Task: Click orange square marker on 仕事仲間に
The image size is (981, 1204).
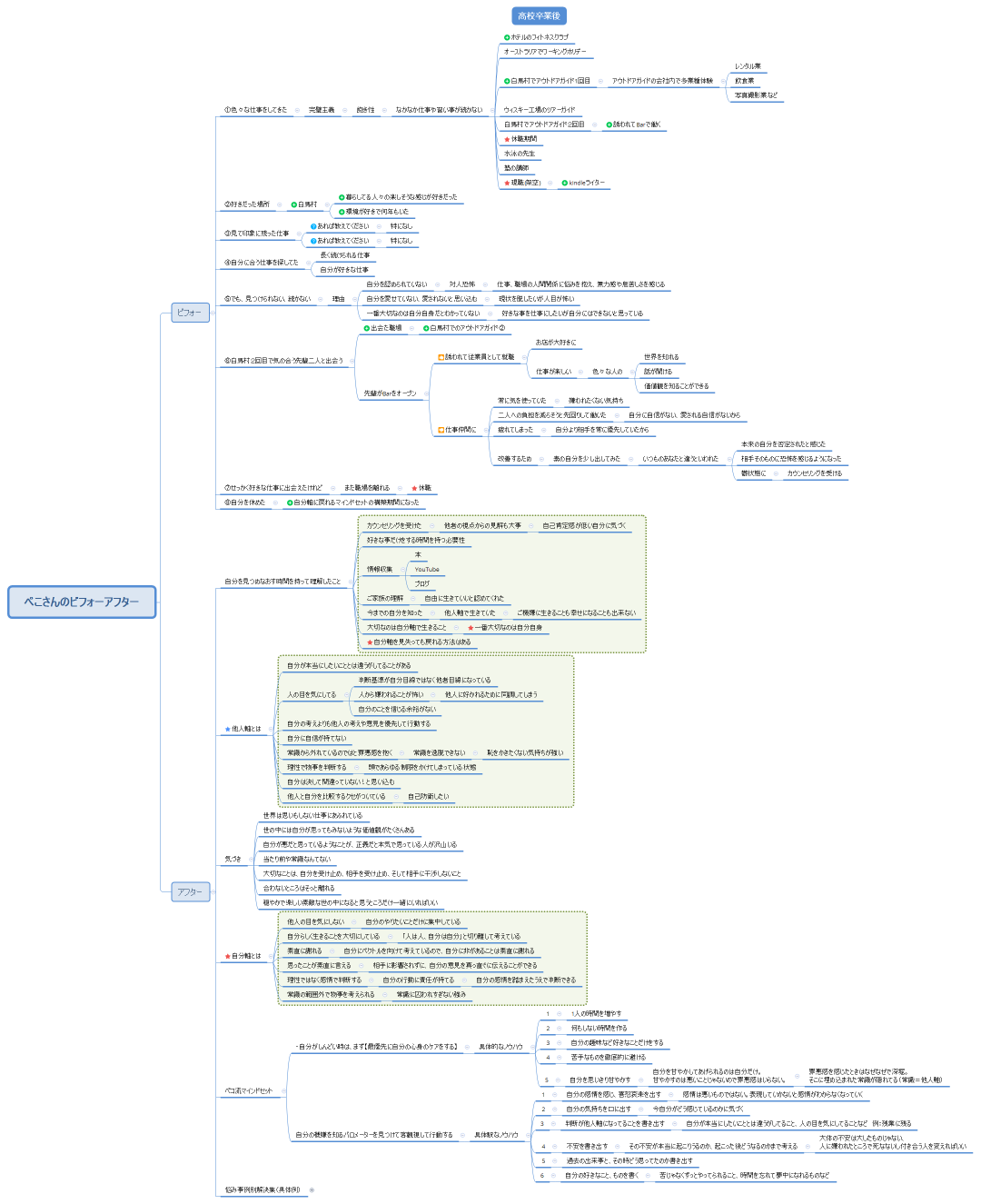Action: click(441, 430)
